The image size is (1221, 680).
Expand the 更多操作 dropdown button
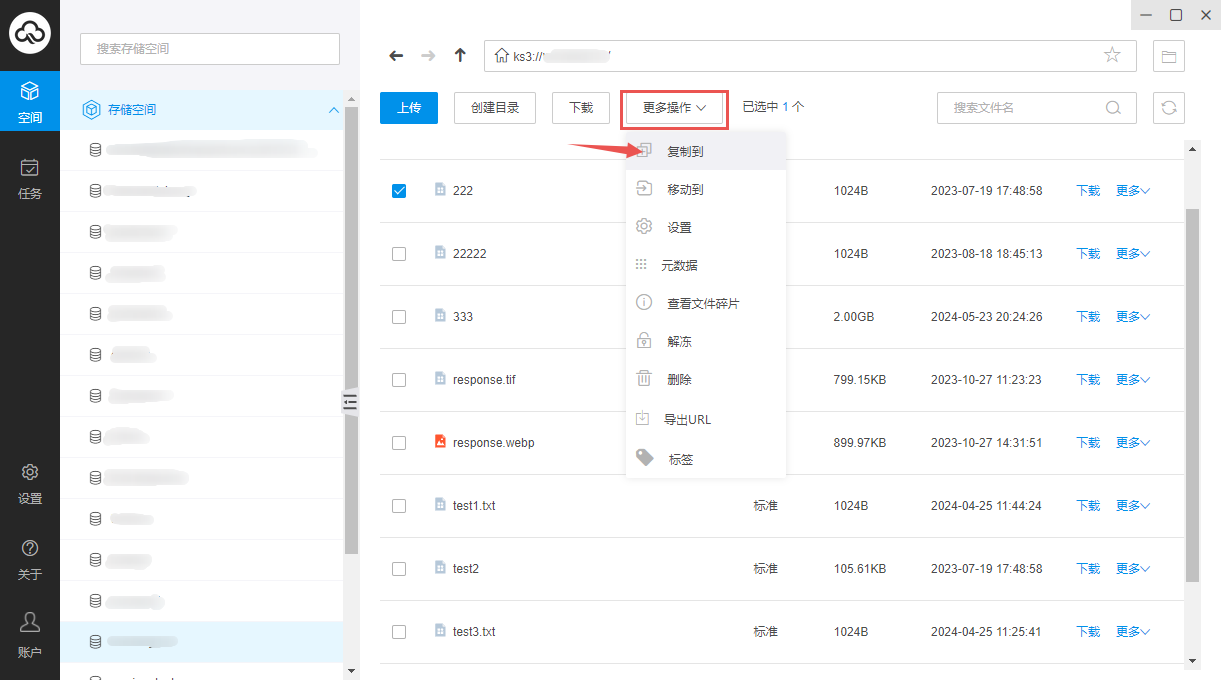pyautogui.click(x=674, y=108)
